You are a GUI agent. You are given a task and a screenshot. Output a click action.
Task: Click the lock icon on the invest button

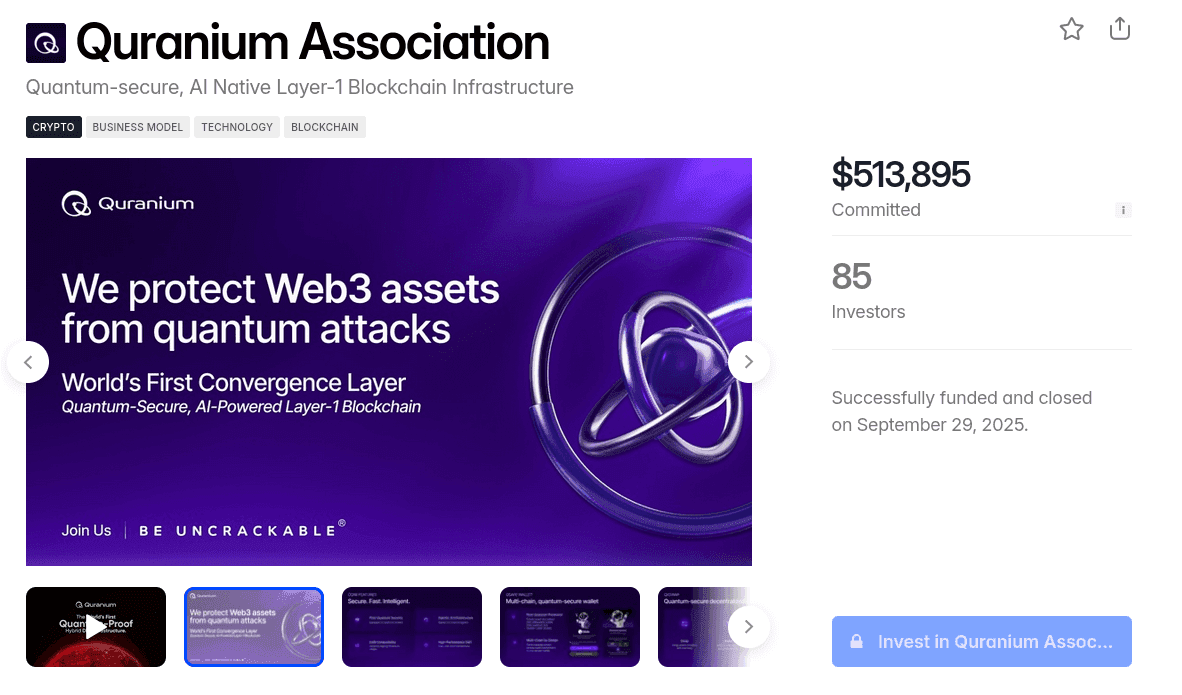[857, 641]
